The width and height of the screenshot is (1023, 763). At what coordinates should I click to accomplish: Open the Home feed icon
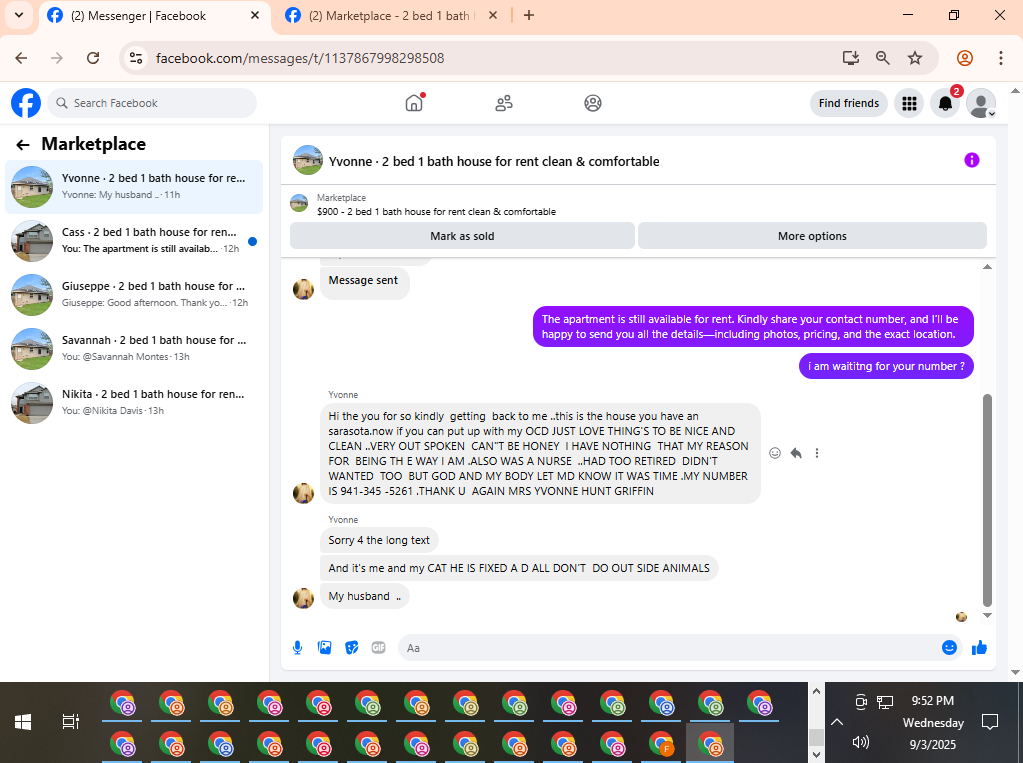point(414,103)
